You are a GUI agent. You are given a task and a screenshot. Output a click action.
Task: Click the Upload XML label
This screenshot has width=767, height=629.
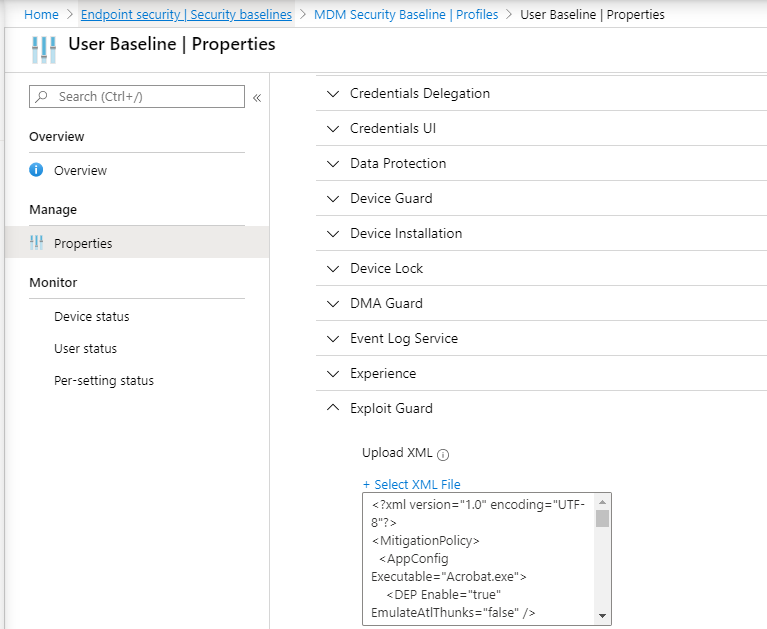pyautogui.click(x=397, y=453)
